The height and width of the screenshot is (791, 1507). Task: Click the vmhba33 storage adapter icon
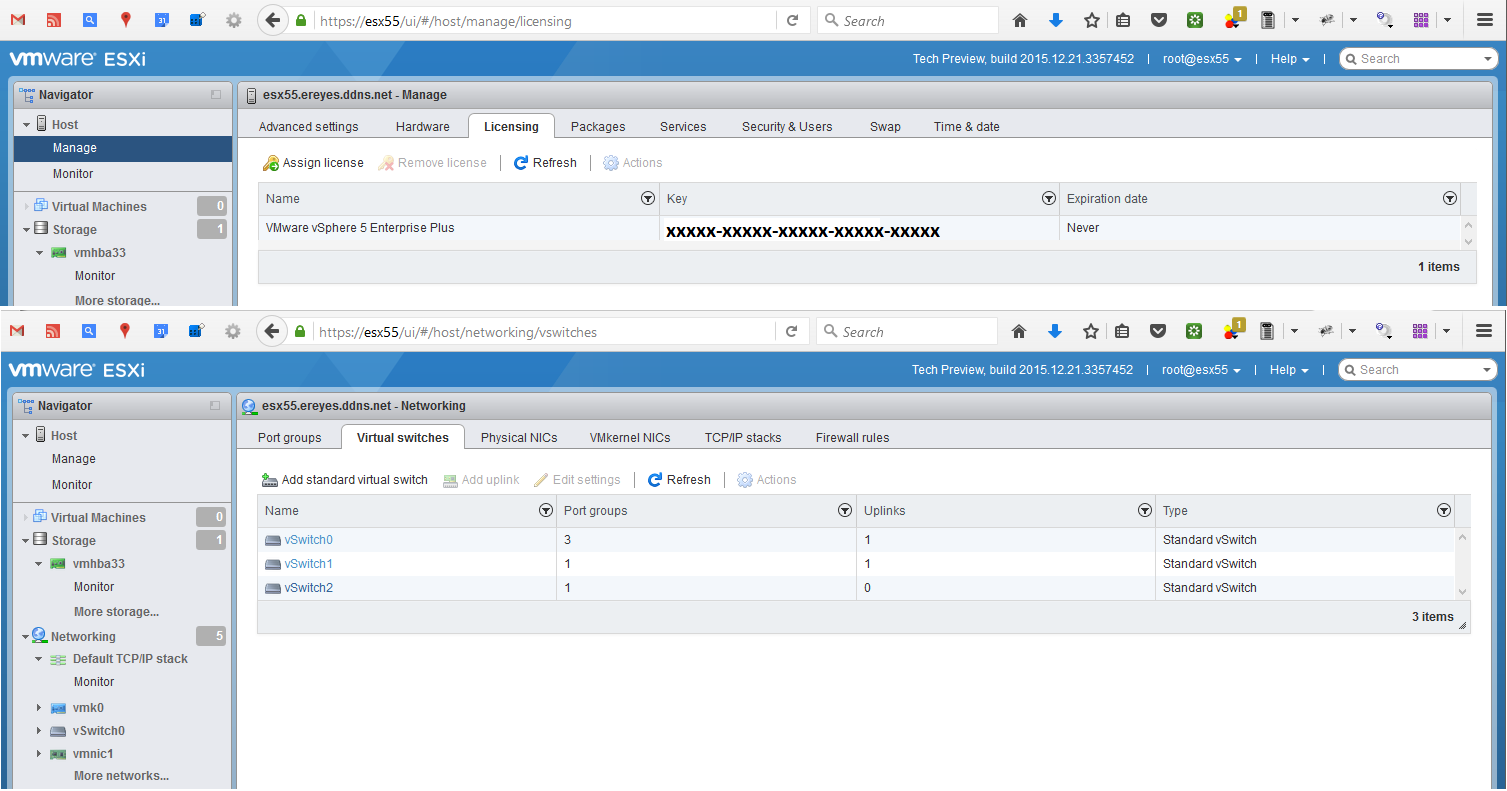58,252
